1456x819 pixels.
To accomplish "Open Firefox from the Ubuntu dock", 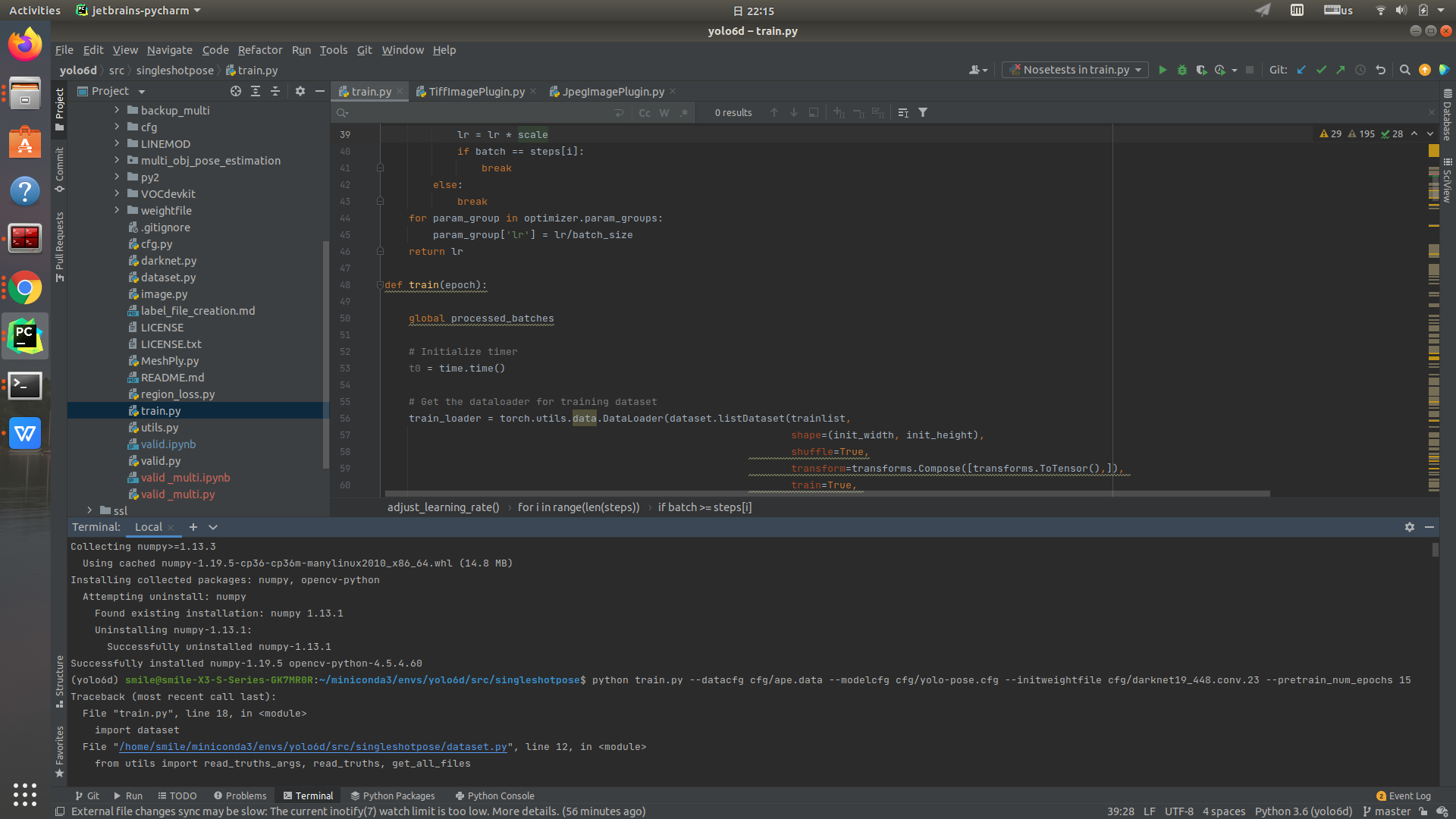I will tap(25, 45).
